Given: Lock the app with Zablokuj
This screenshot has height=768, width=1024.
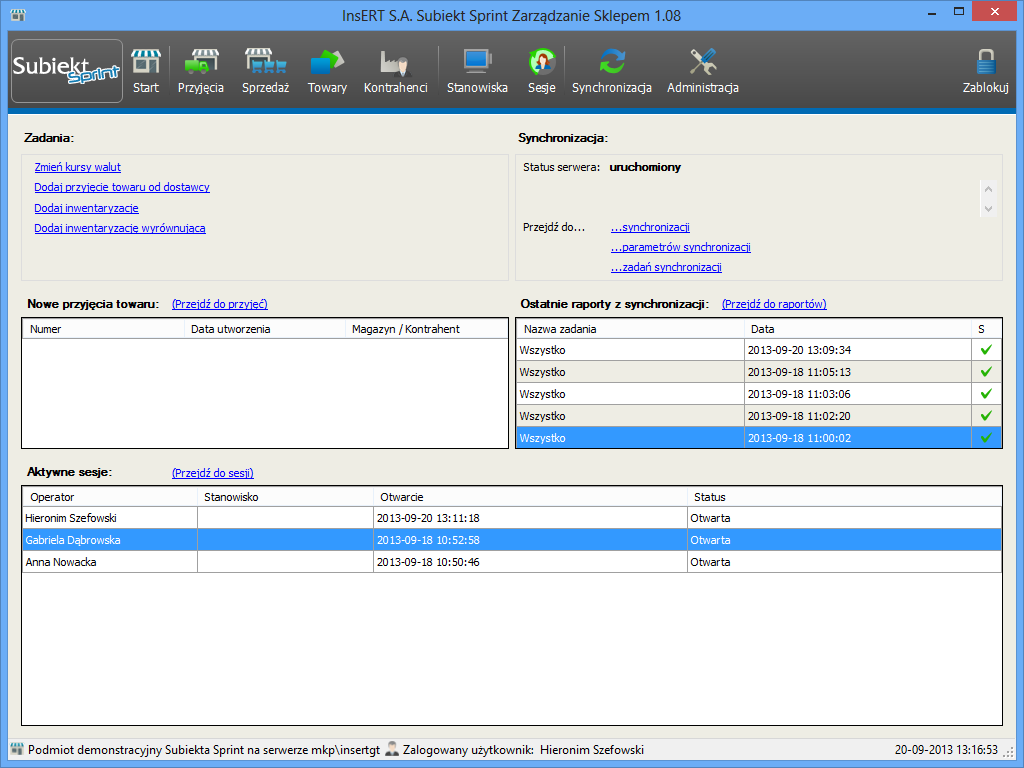Looking at the screenshot, I should 985,71.
